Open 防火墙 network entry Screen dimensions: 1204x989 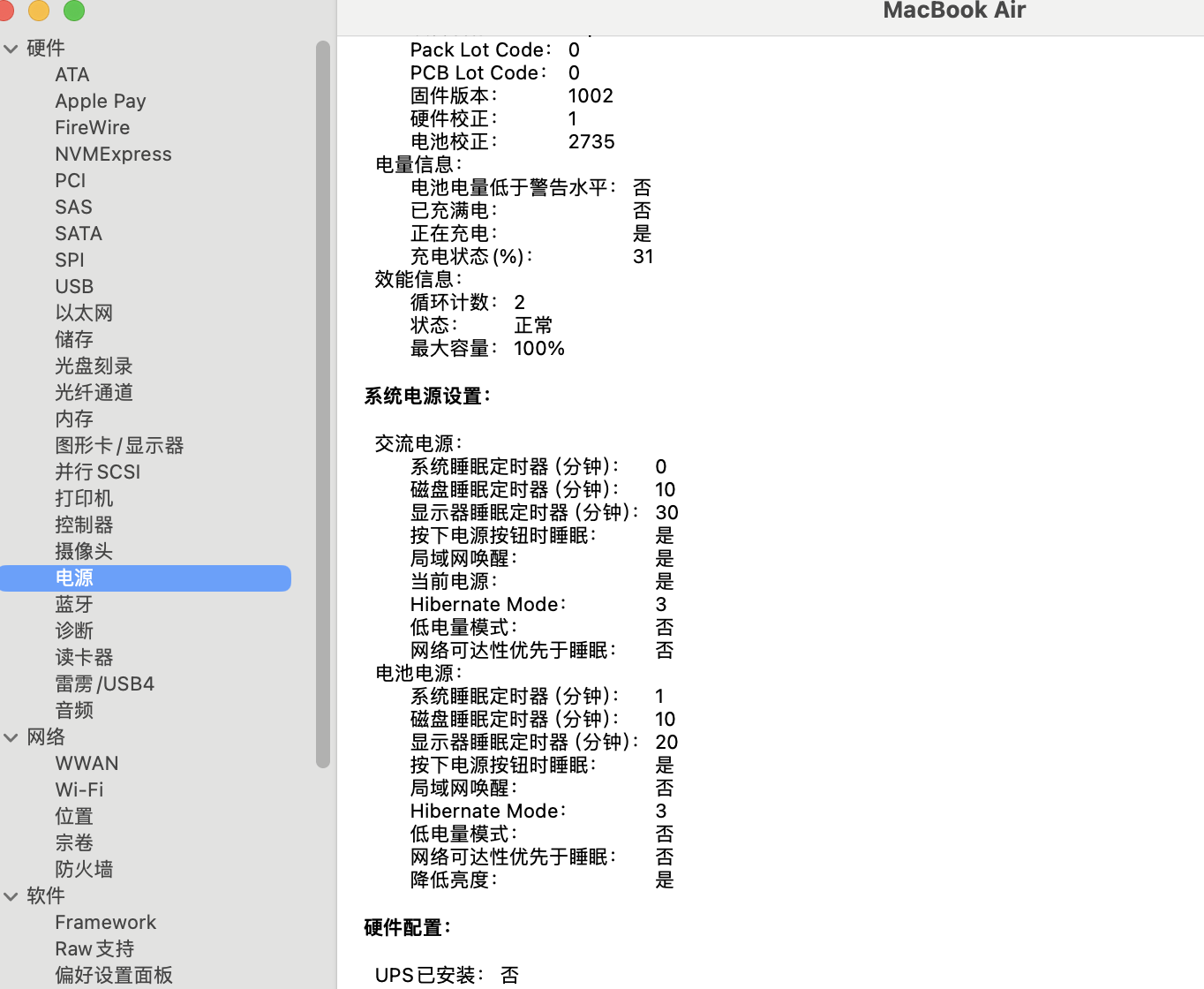[x=84, y=870]
